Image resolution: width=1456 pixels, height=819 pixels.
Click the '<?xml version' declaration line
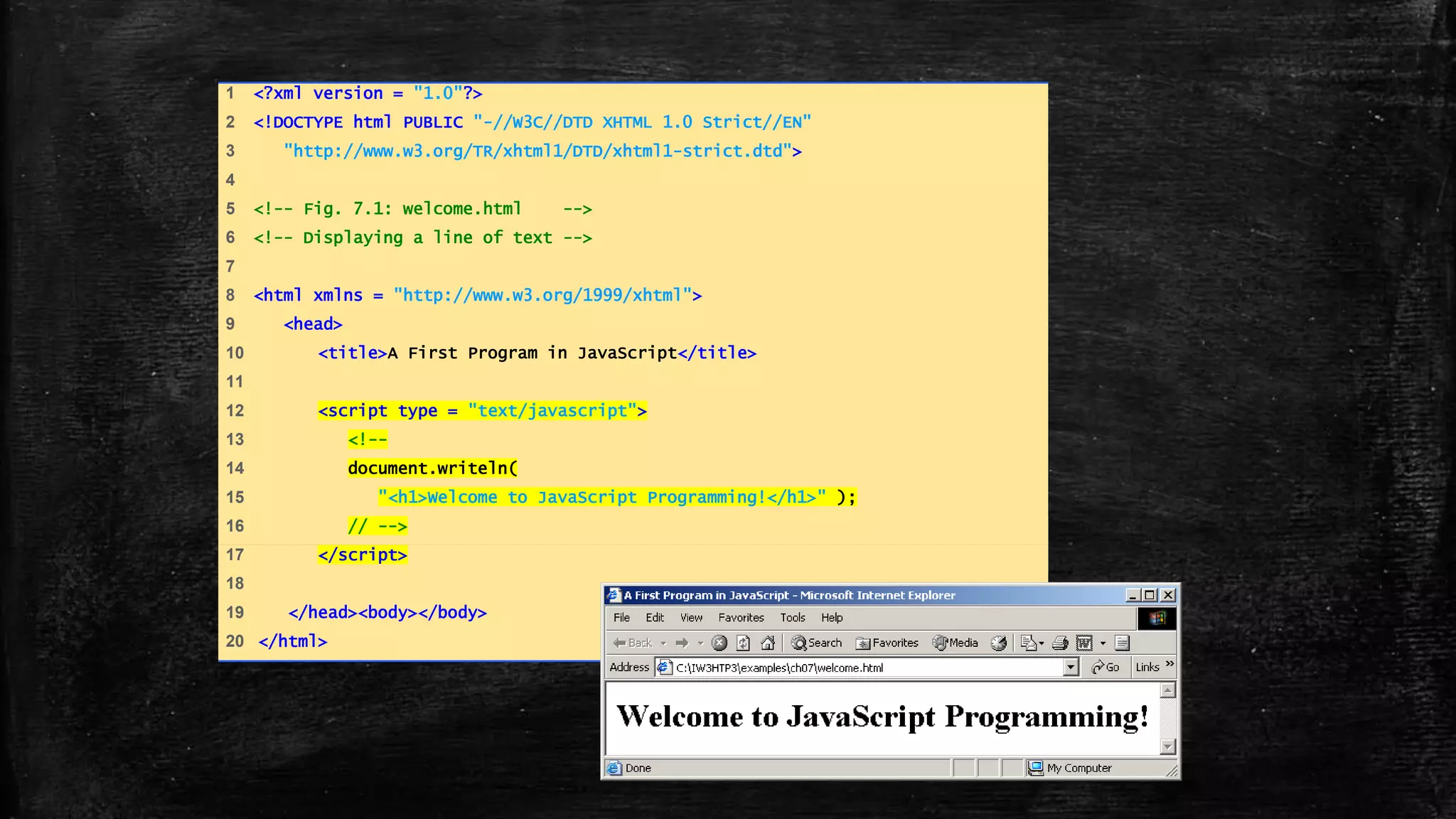(368, 93)
